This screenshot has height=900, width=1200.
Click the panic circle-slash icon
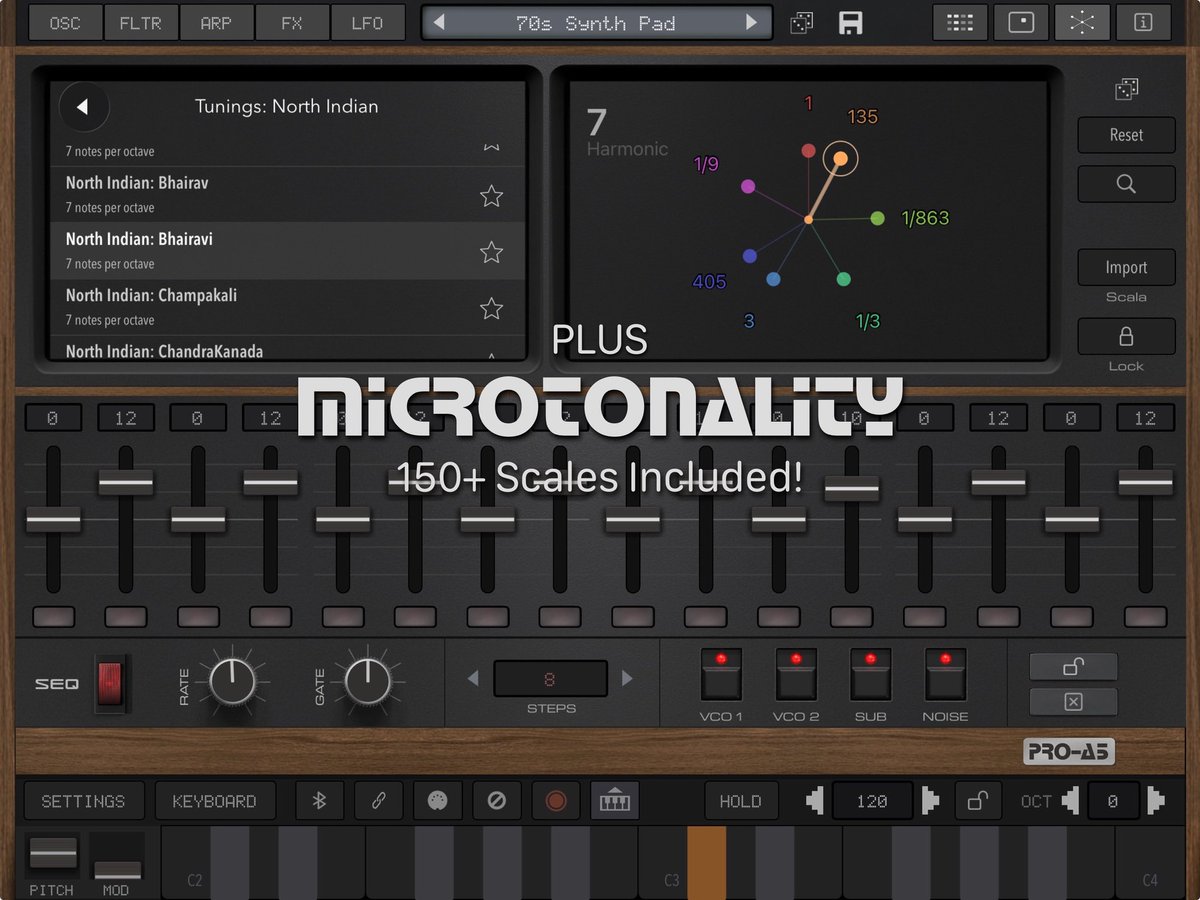(x=497, y=801)
